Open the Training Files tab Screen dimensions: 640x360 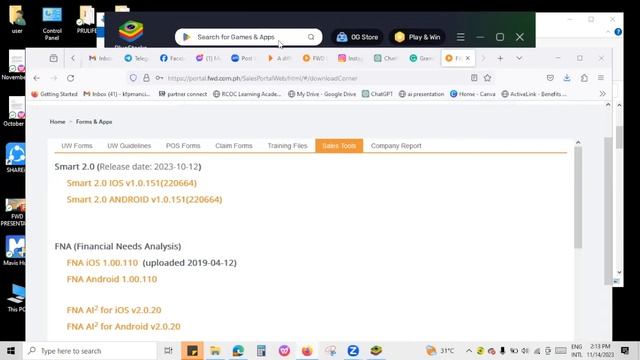pos(287,146)
